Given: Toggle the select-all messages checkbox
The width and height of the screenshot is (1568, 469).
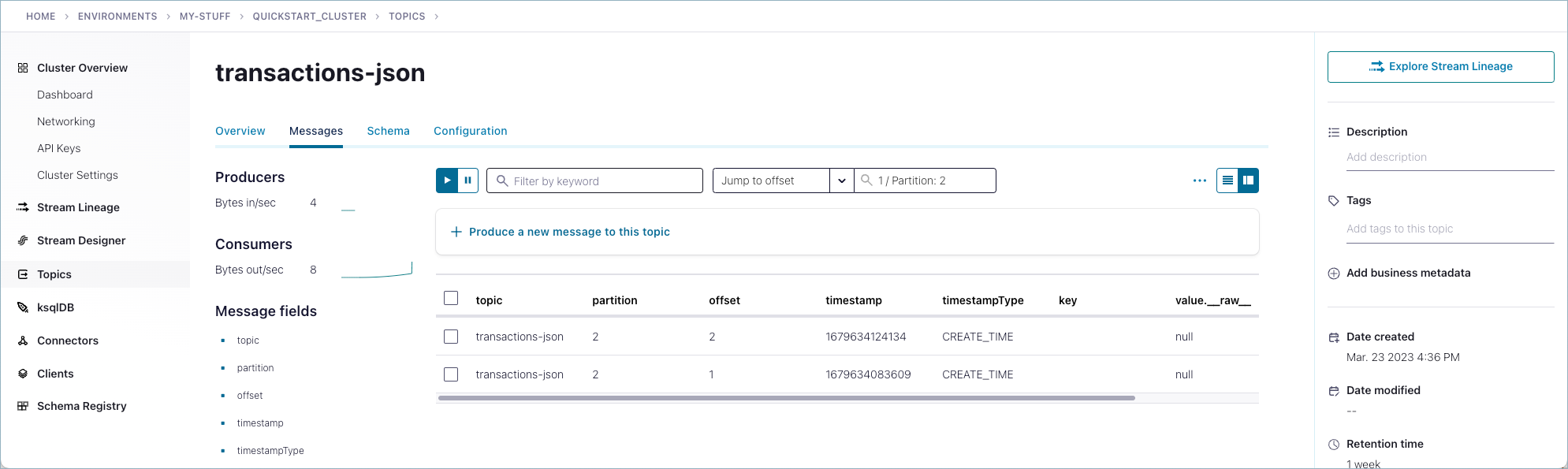Looking at the screenshot, I should (451, 298).
